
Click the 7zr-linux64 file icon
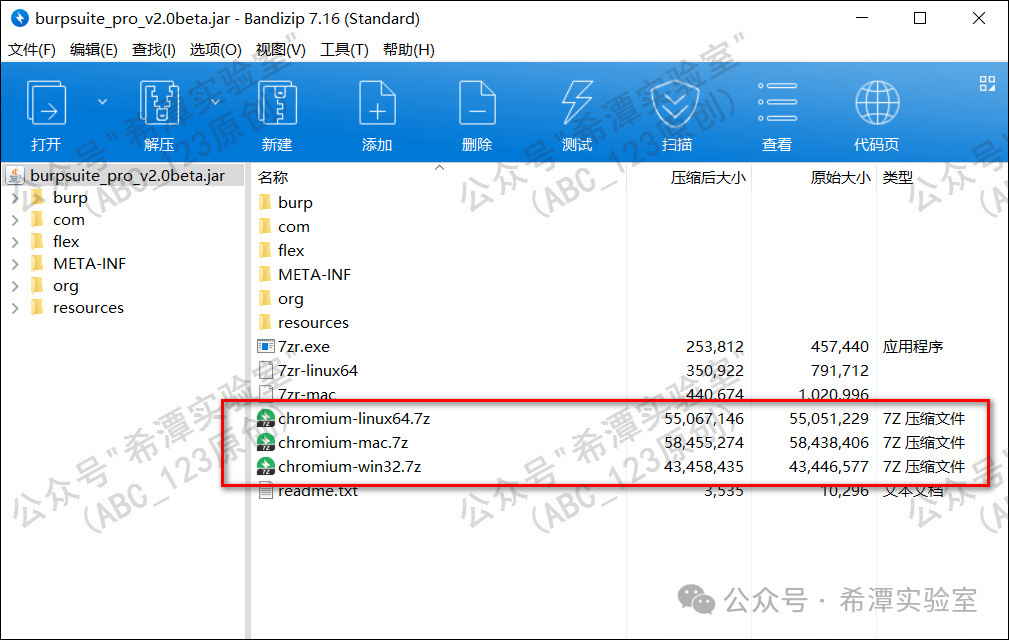[x=265, y=370]
